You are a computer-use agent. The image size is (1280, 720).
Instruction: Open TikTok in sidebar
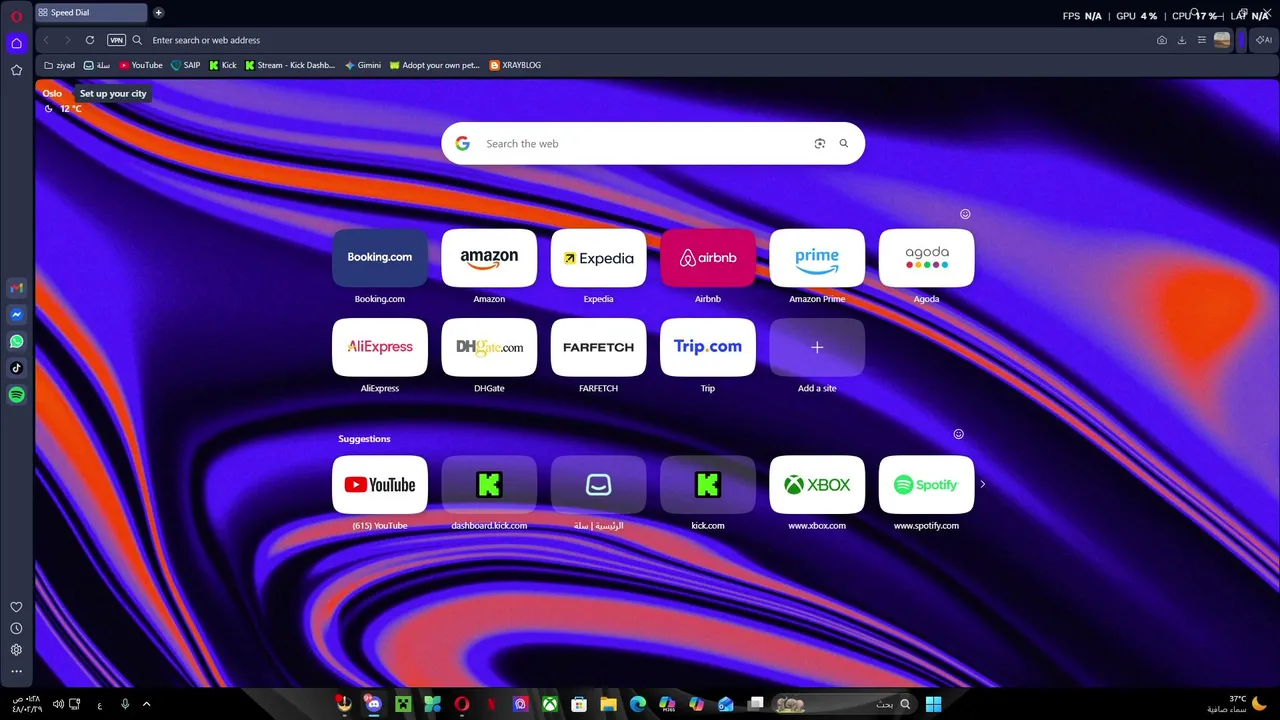(16, 368)
